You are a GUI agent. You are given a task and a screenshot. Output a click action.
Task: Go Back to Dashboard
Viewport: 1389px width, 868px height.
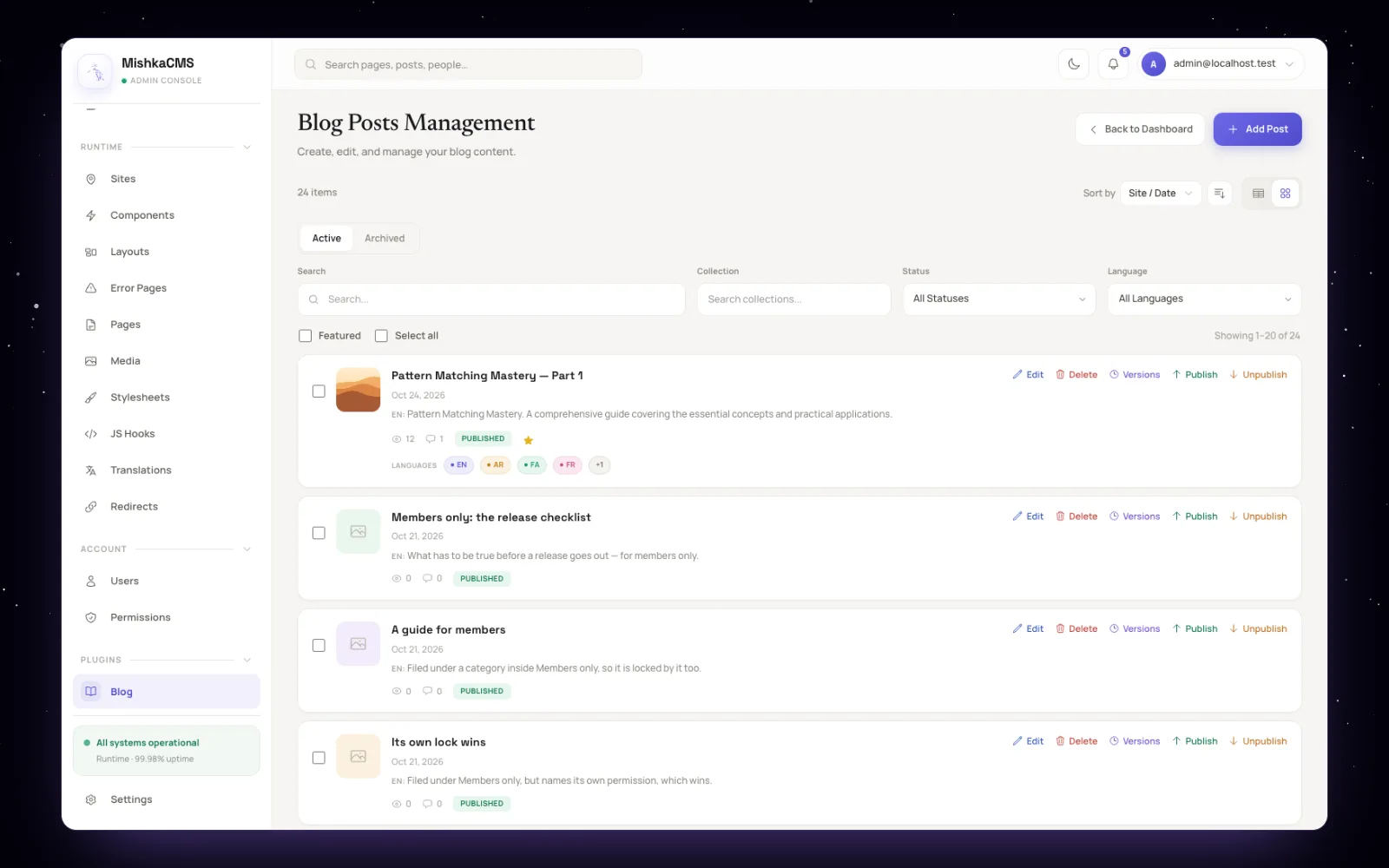(1140, 129)
